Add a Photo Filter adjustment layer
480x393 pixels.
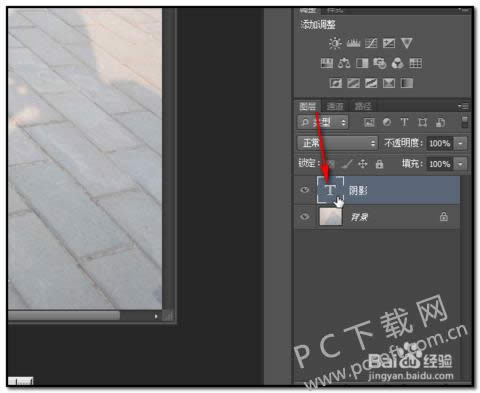(380, 63)
